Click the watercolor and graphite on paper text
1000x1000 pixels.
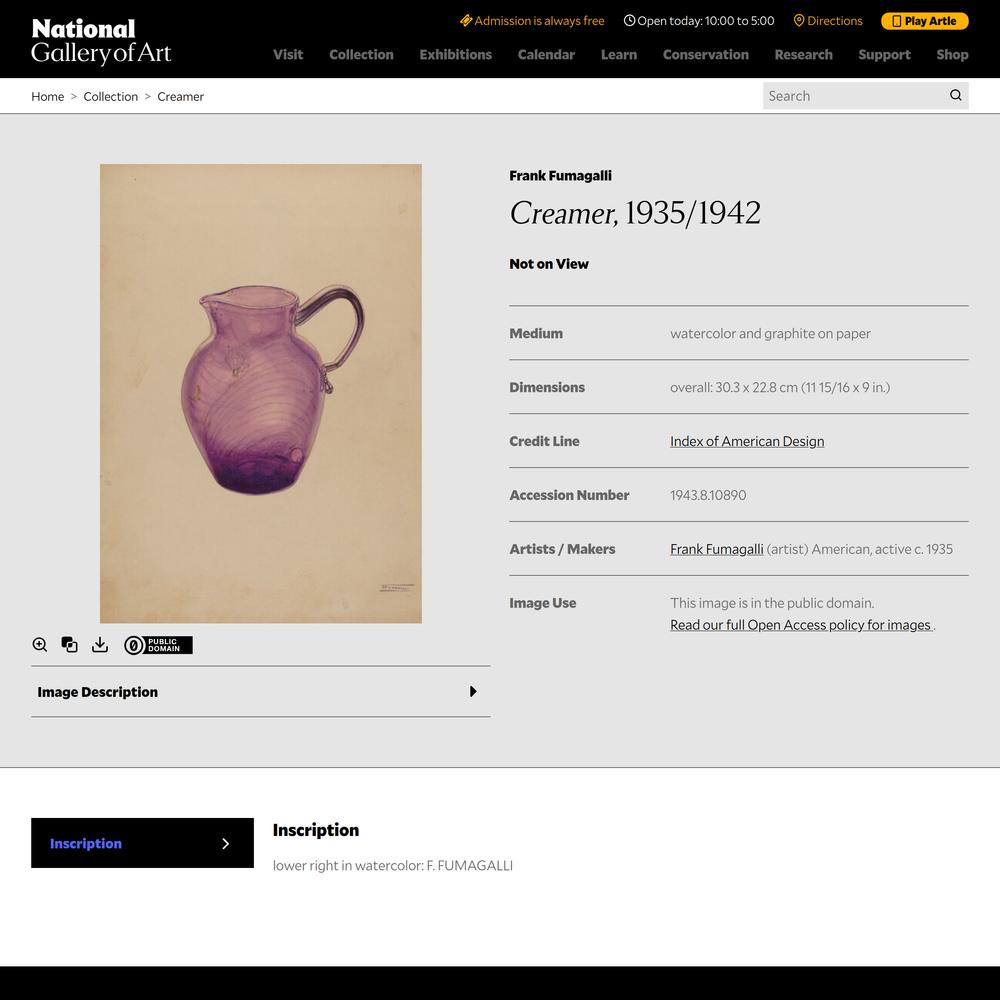[770, 334]
